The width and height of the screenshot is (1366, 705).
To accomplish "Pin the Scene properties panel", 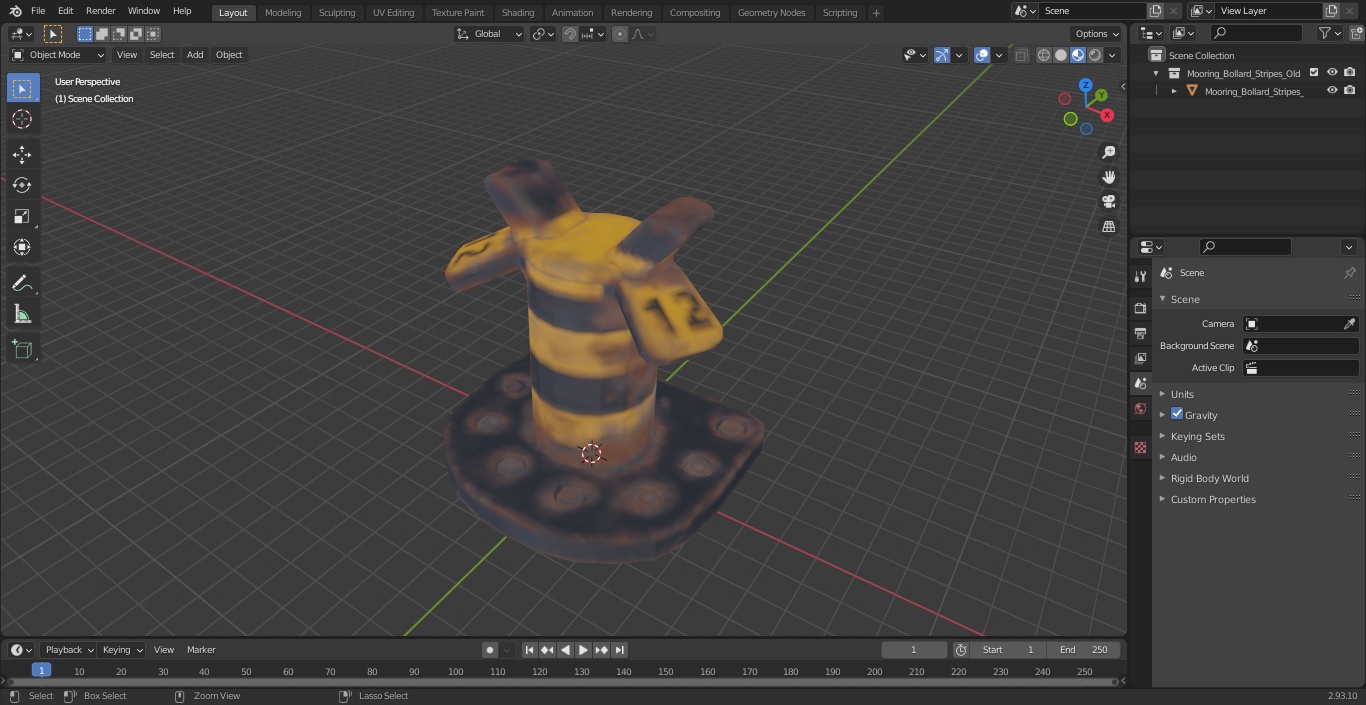I will coord(1349,273).
